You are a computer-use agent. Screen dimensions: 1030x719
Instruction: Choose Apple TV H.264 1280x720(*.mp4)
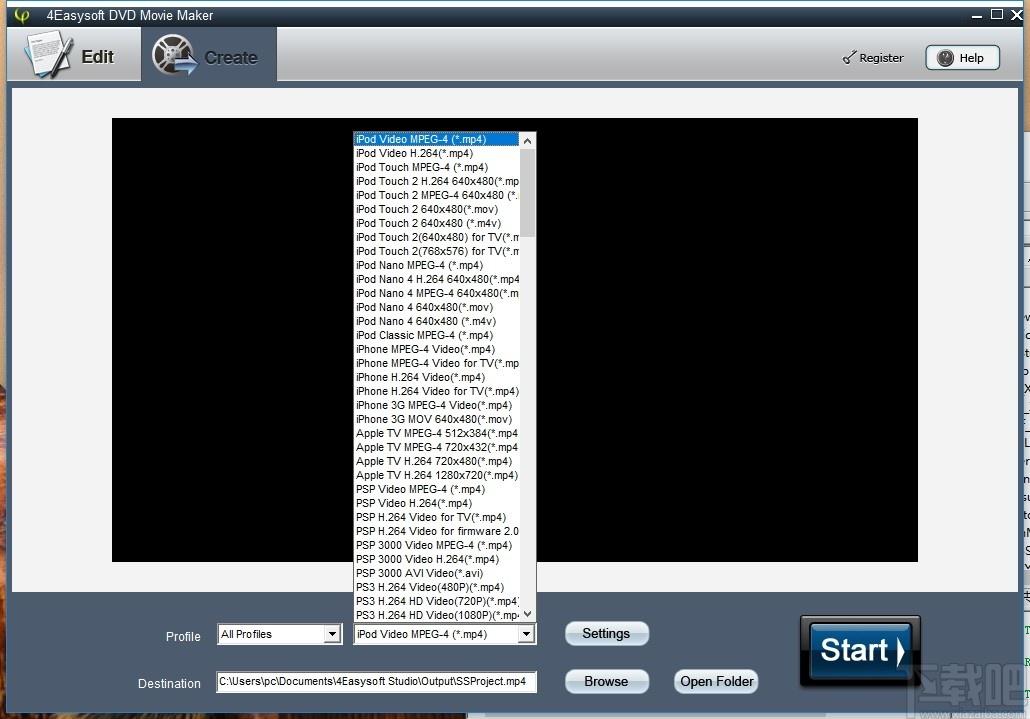[437, 475]
